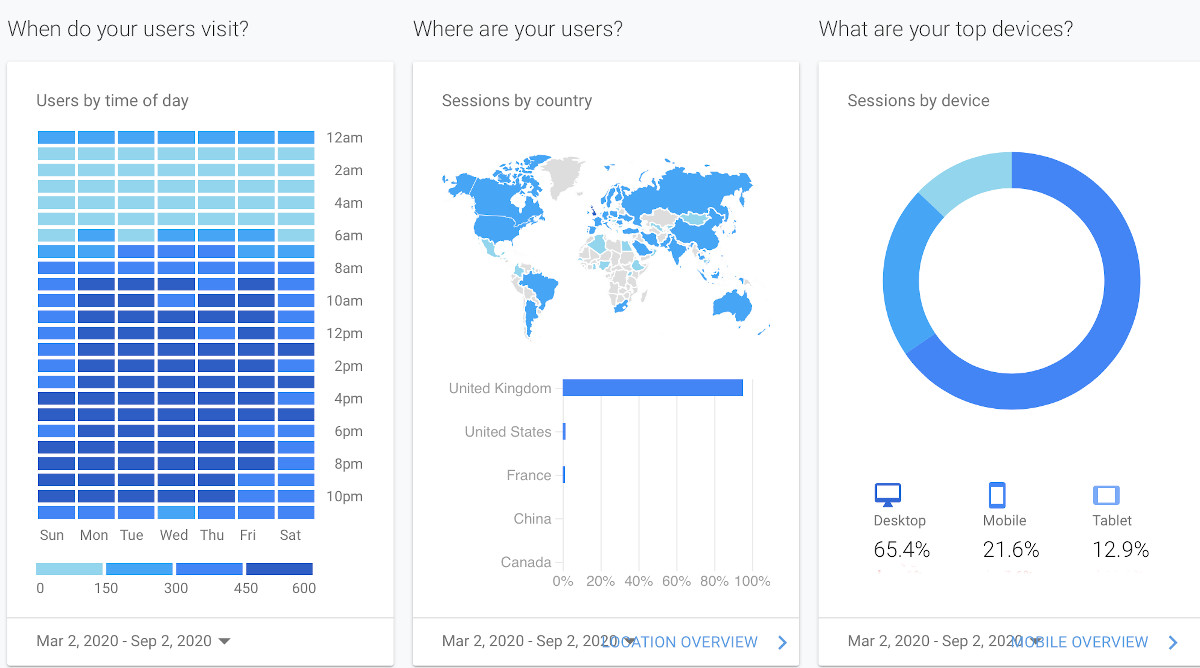
Task: Click the arrow beside Mobile Overview
Action: pyautogui.click(x=1173, y=642)
